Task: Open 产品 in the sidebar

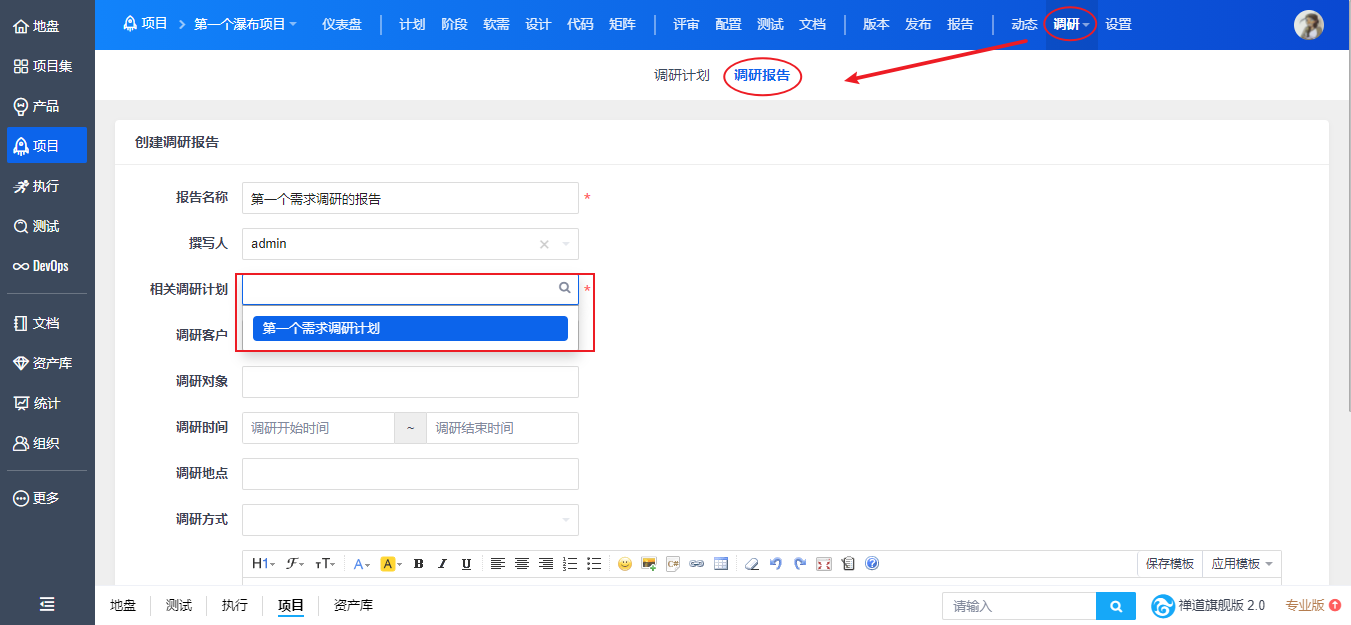Action: coord(47,106)
